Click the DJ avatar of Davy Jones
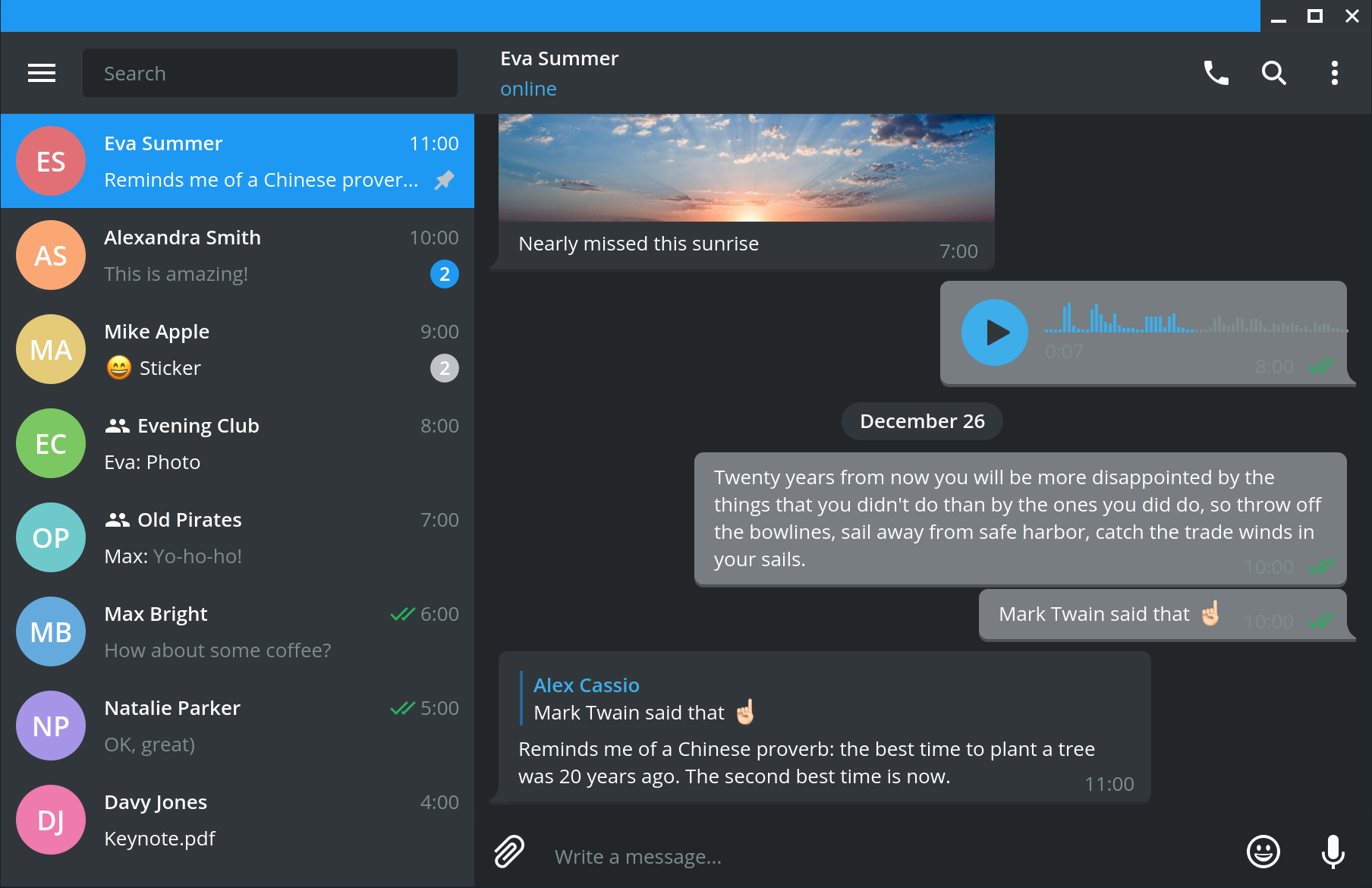1372x888 pixels. (51, 820)
